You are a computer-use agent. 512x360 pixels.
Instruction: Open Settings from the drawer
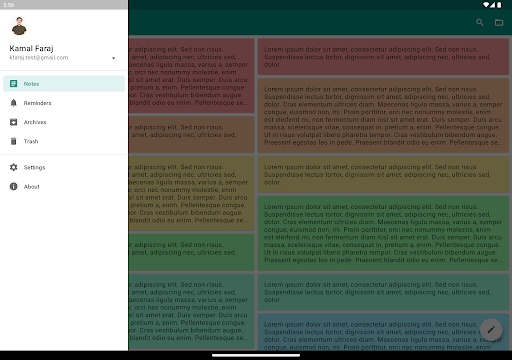click(64, 167)
